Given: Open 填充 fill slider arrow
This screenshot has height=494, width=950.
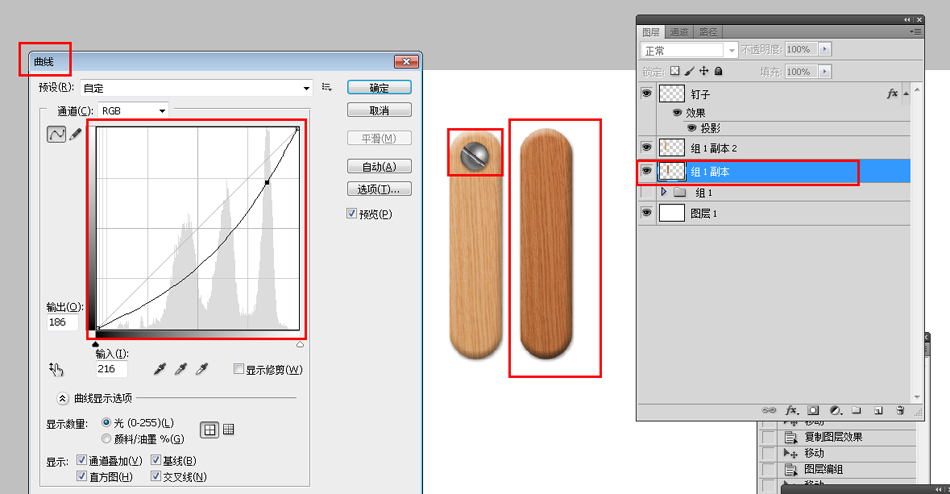Looking at the screenshot, I should pos(825,72).
